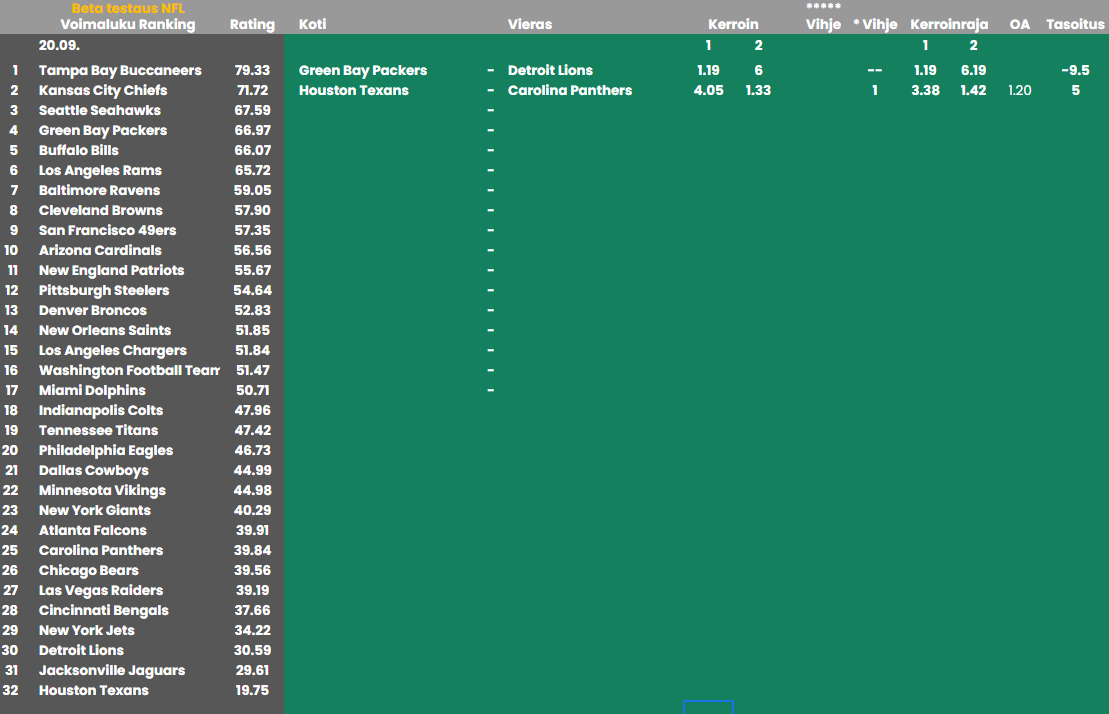This screenshot has height=714, width=1109.
Task: Select the OA header cell
Action: 1019,24
